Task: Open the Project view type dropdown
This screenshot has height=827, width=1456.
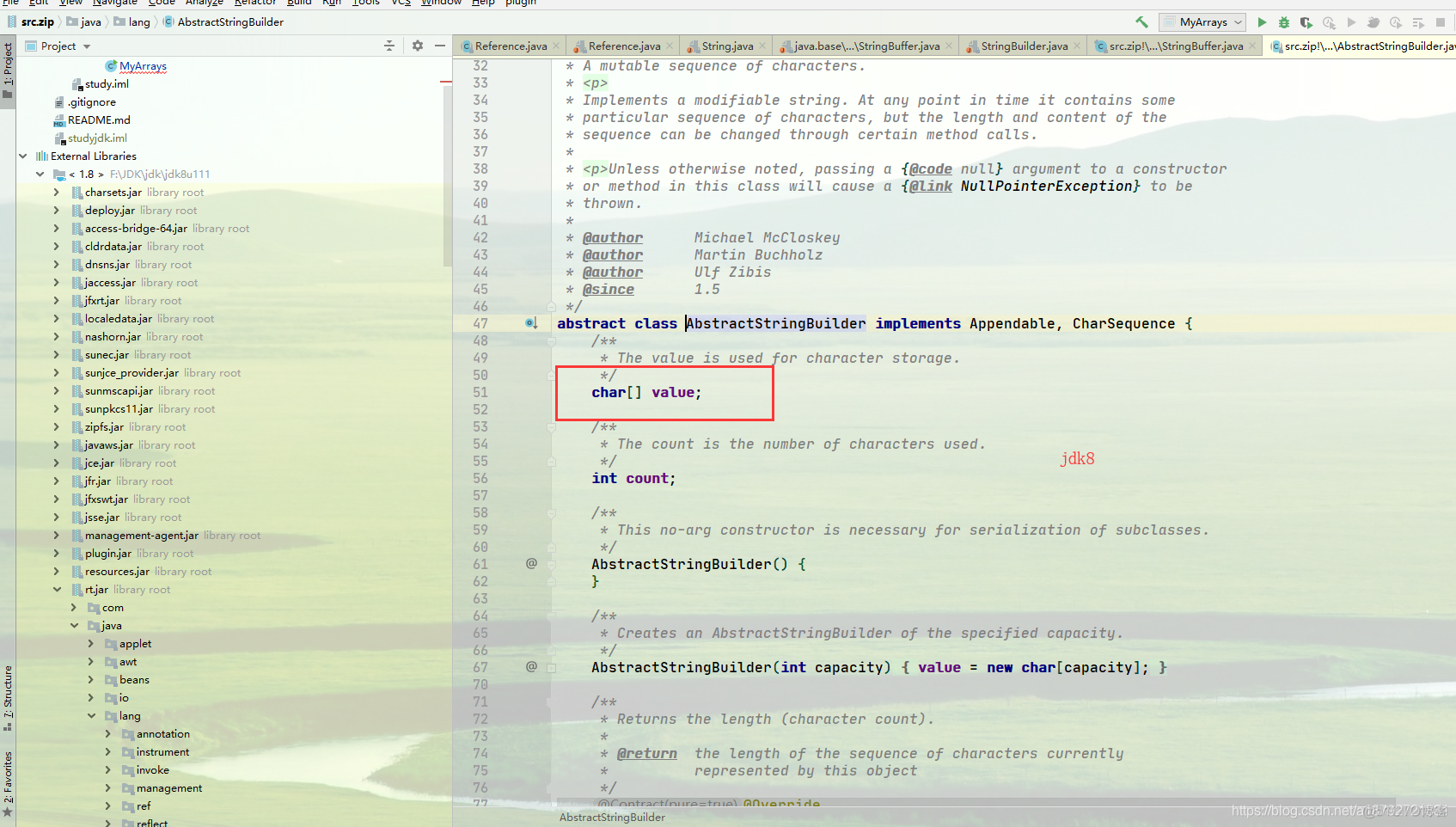Action: coord(58,46)
